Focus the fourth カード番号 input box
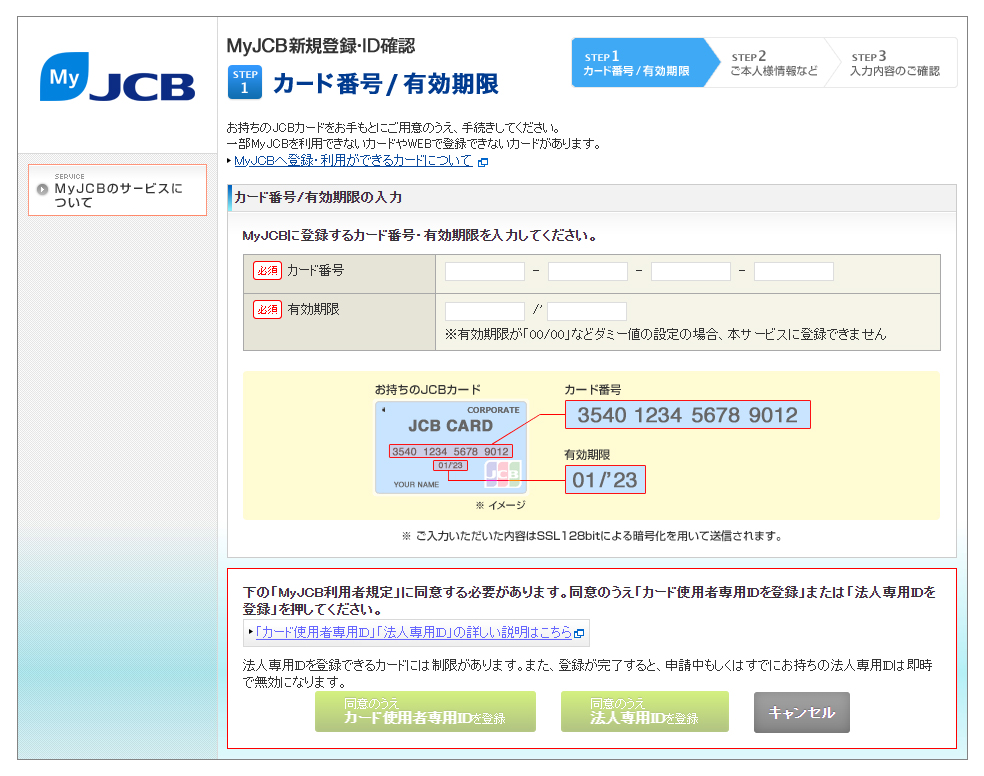This screenshot has height=776, width=984. (793, 272)
